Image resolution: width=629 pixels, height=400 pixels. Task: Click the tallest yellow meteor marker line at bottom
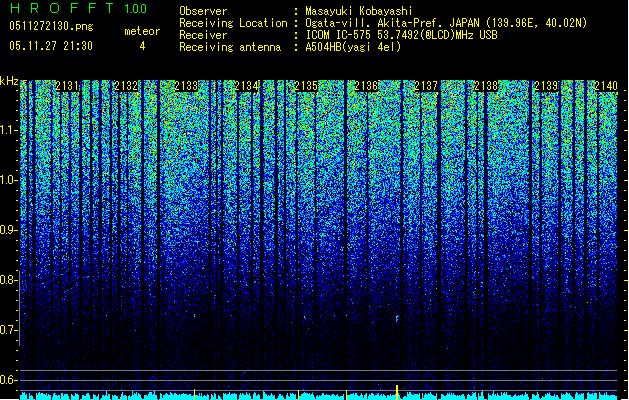(397, 392)
